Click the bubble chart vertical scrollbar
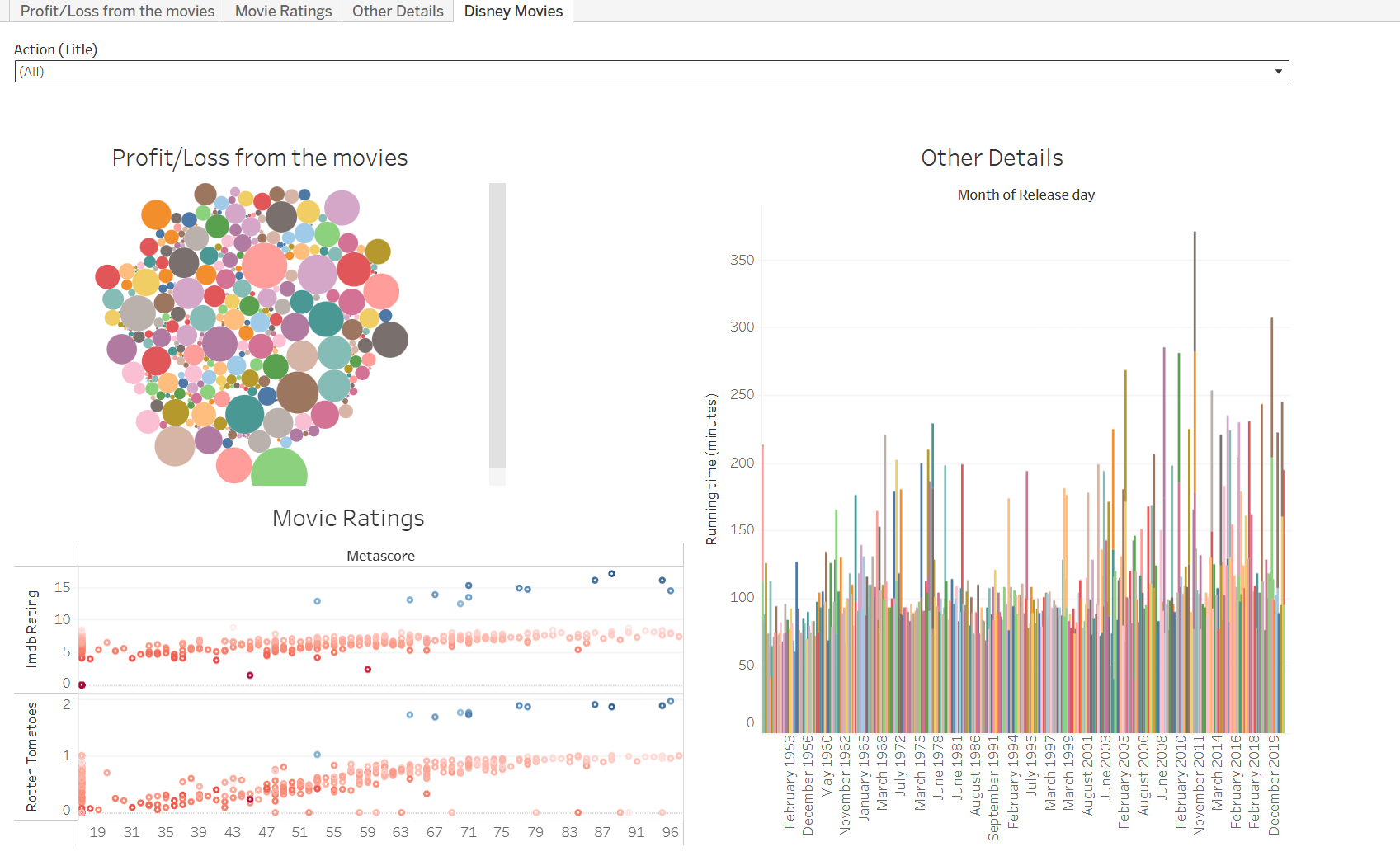Image resolution: width=1400 pixels, height=856 pixels. [497, 326]
